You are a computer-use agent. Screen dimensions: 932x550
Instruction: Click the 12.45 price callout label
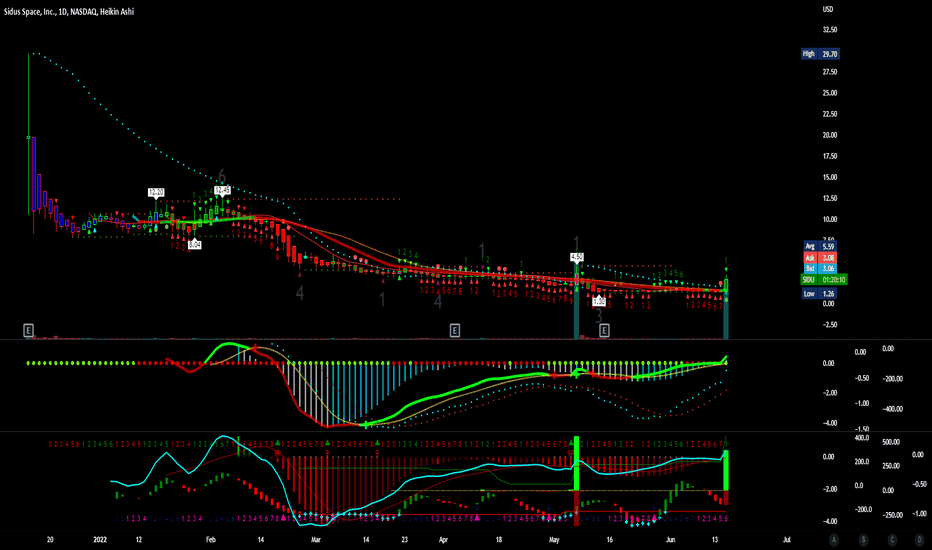(x=222, y=190)
